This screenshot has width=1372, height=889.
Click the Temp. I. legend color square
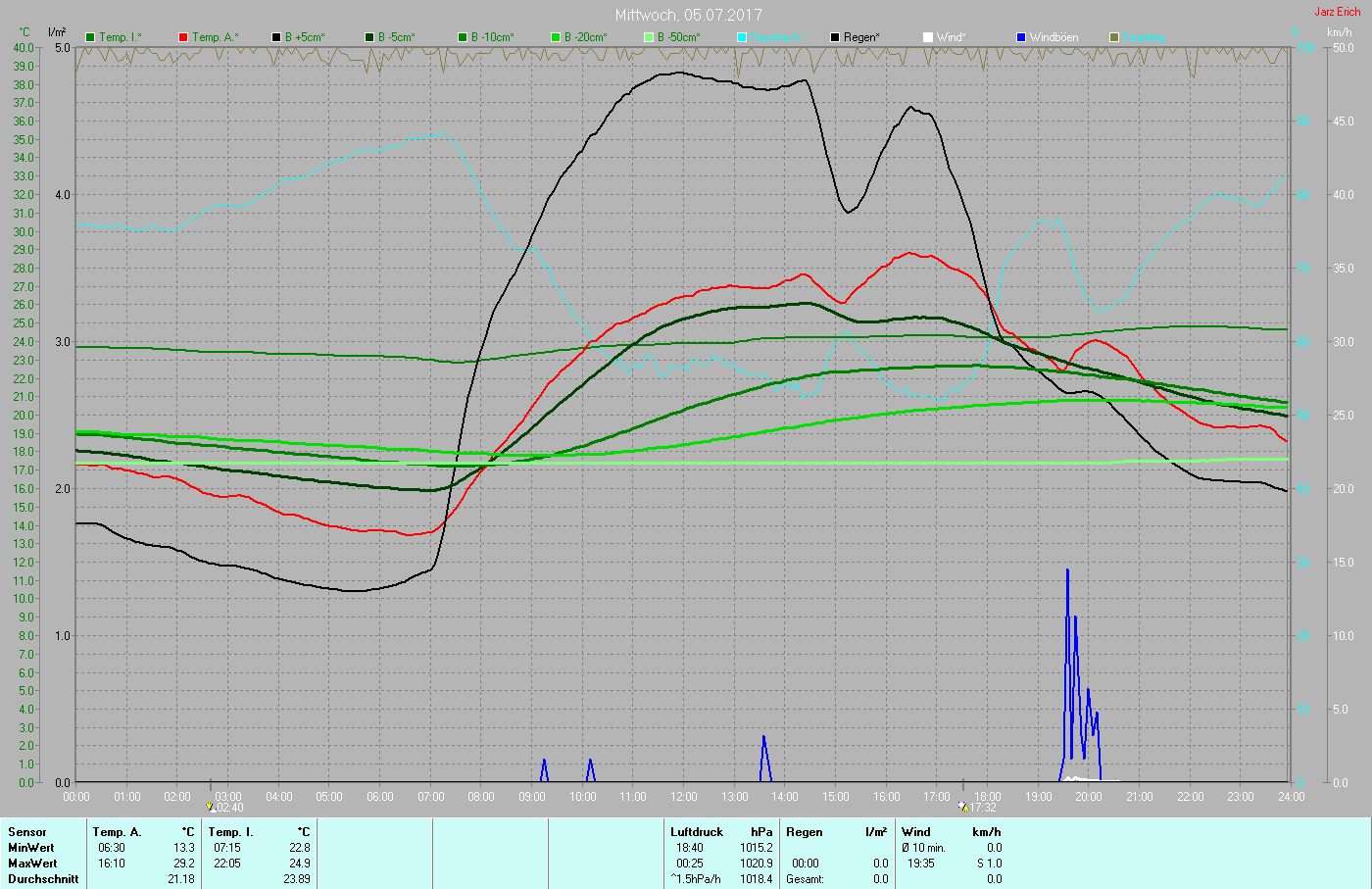(90, 37)
